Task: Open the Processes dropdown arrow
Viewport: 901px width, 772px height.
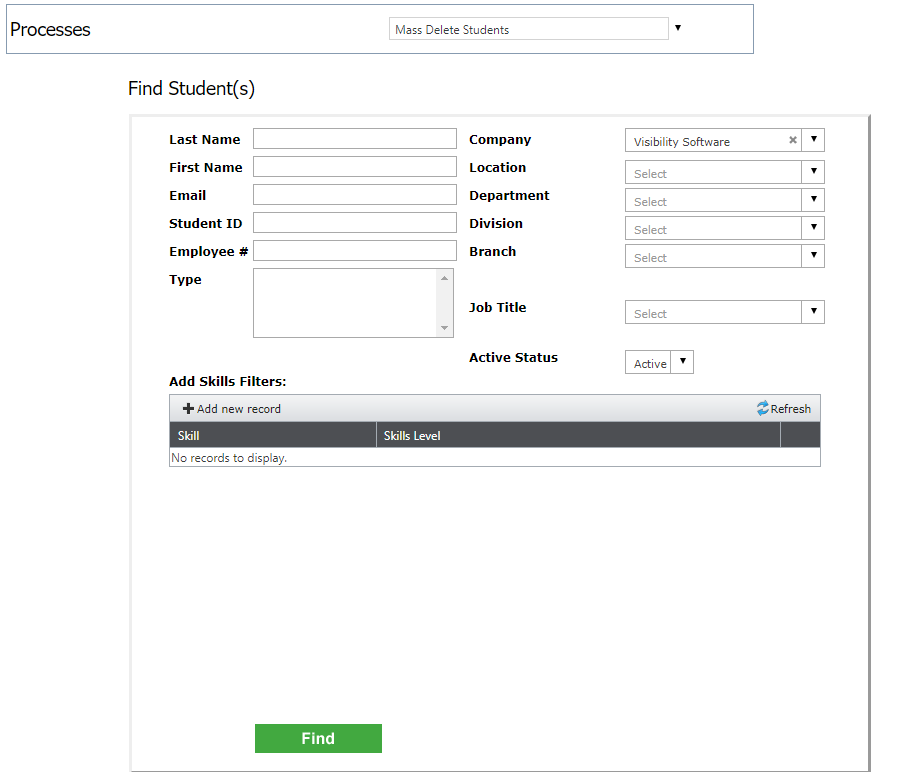Action: click(677, 28)
